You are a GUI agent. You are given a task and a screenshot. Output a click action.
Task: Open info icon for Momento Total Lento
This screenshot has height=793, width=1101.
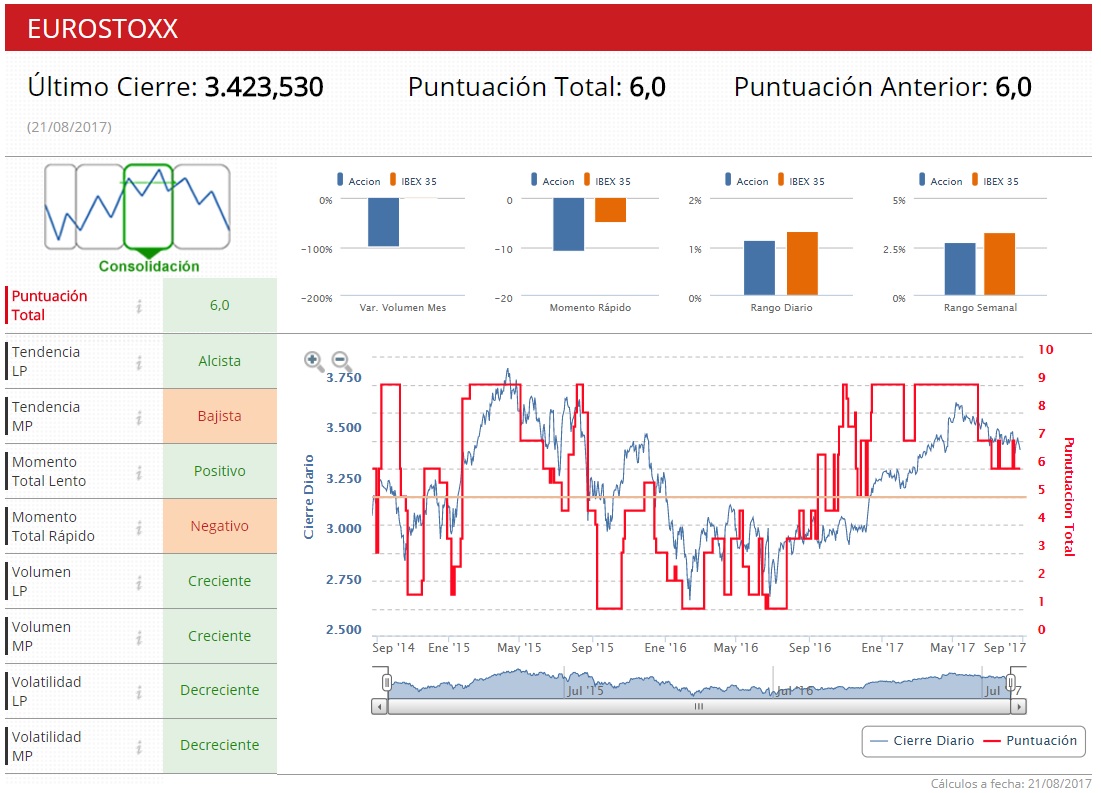pos(139,472)
